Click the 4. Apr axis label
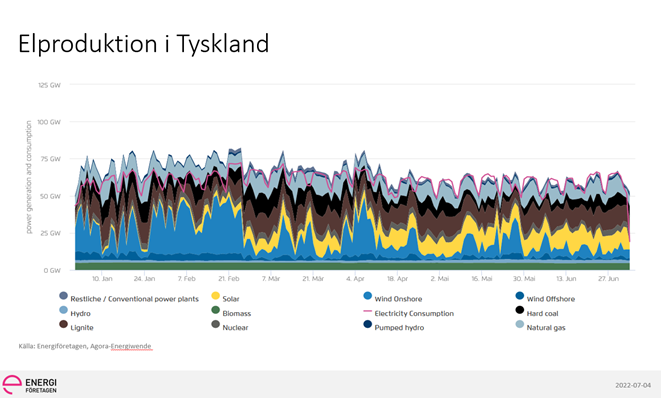 (x=355, y=279)
